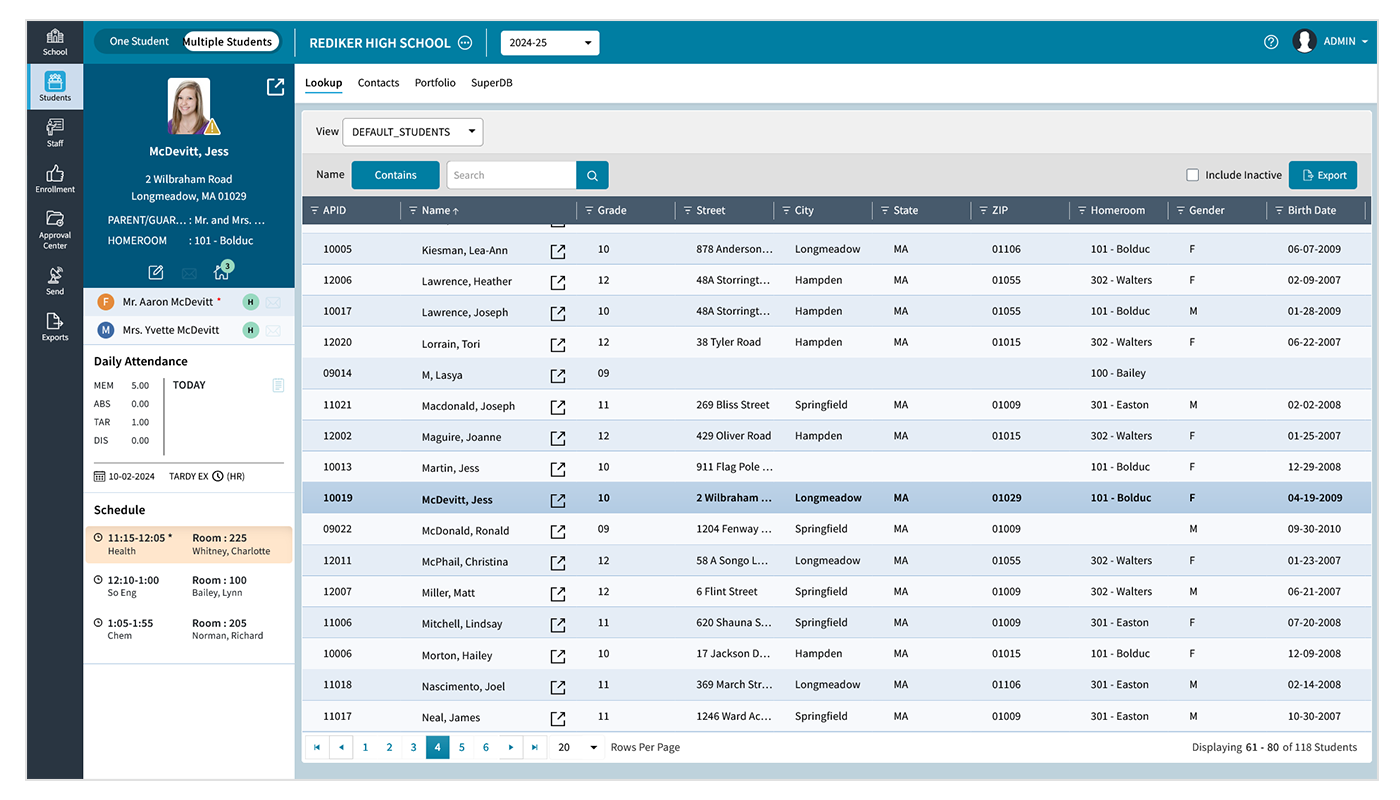Switch to the Contacts tab
This screenshot has width=1400, height=800.
(378, 83)
